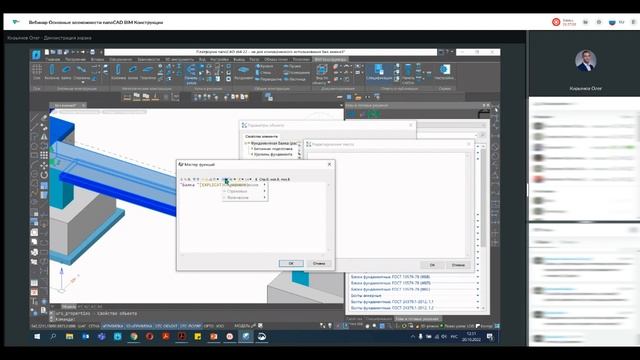
Task: Open Chrome from Windows taskbar
Action: point(134,337)
